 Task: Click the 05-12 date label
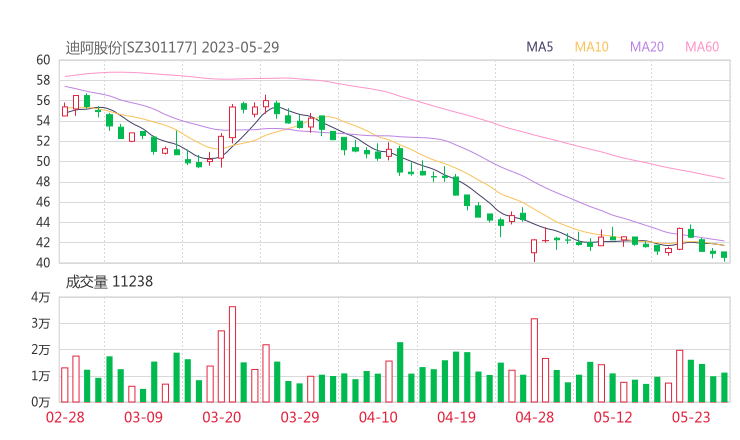click(x=613, y=417)
